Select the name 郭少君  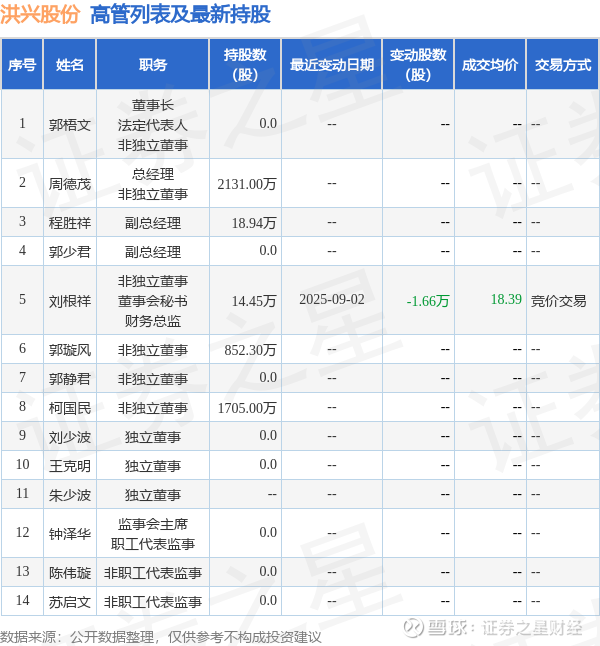[x=70, y=252]
